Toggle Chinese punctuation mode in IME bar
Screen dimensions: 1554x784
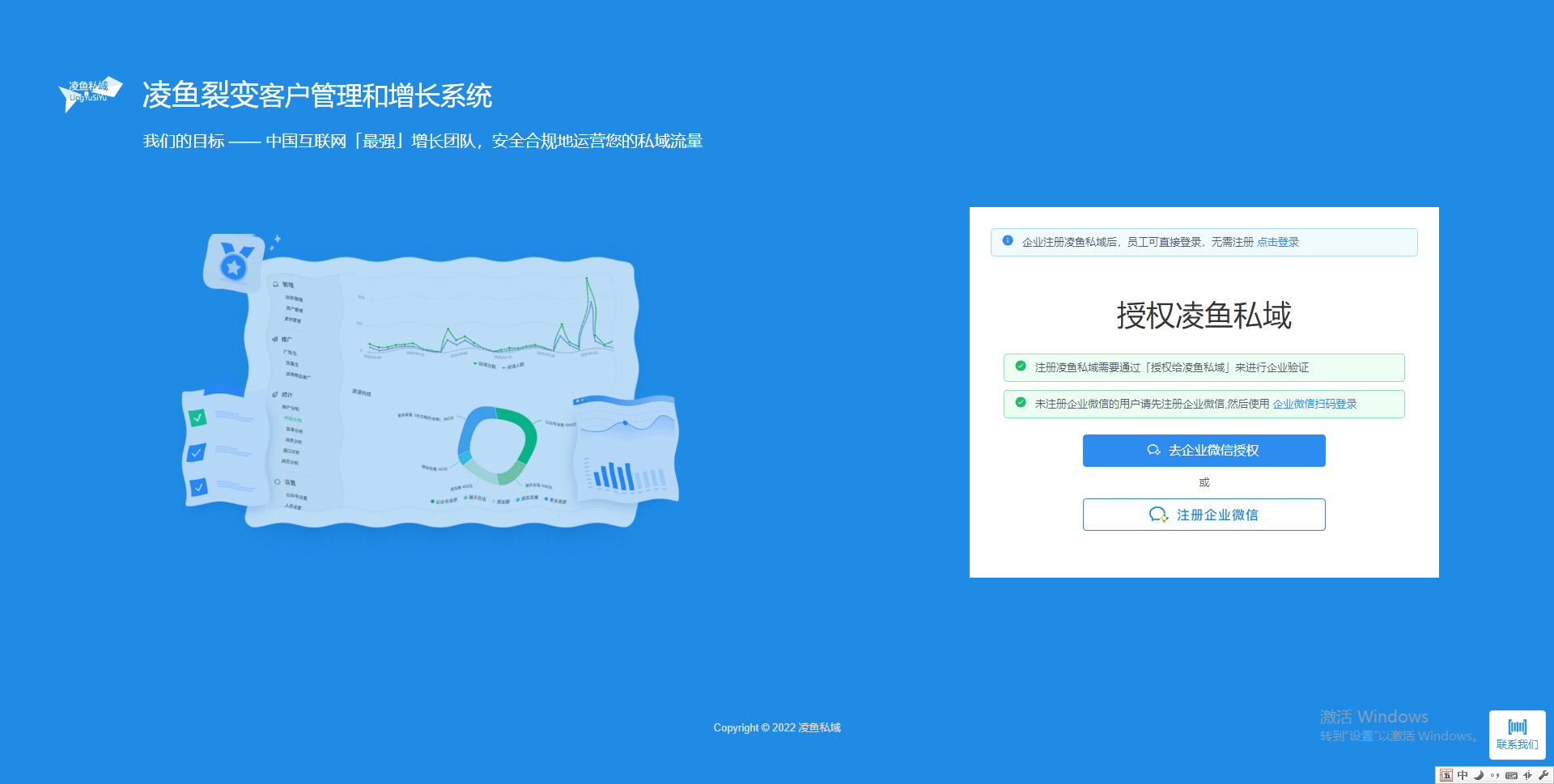[x=1495, y=775]
